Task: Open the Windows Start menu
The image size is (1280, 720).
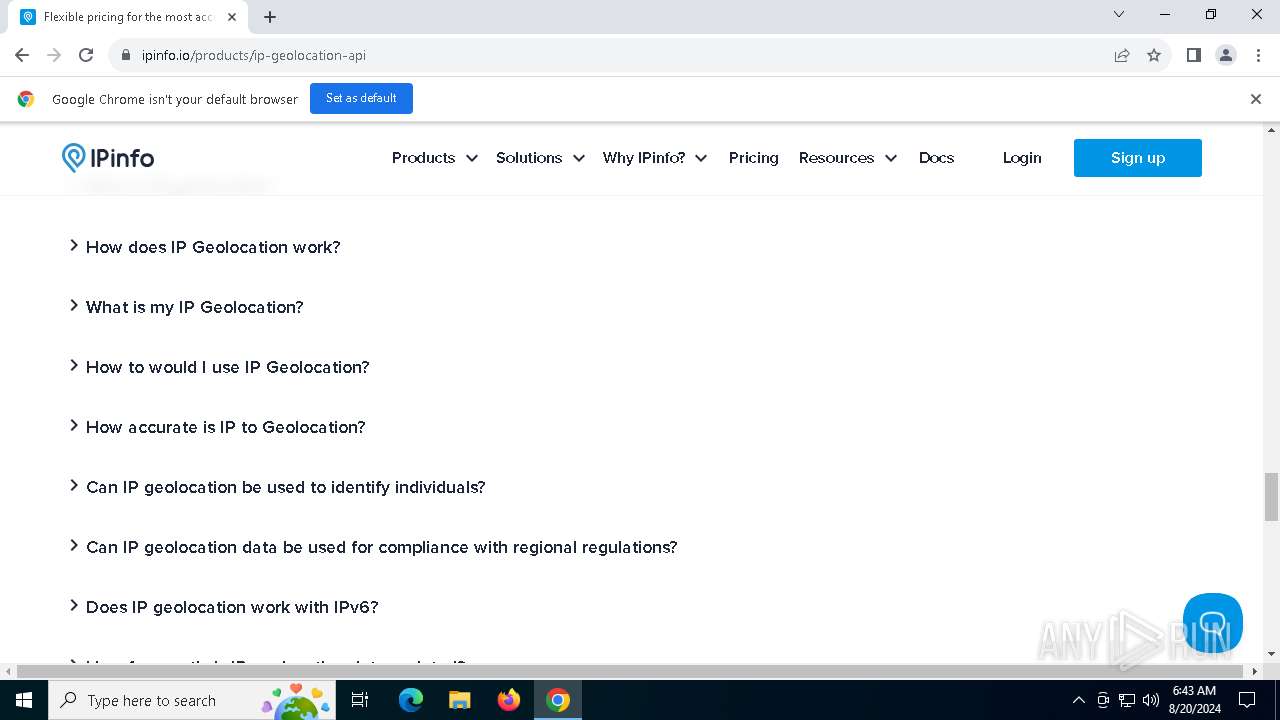Action: [x=24, y=700]
